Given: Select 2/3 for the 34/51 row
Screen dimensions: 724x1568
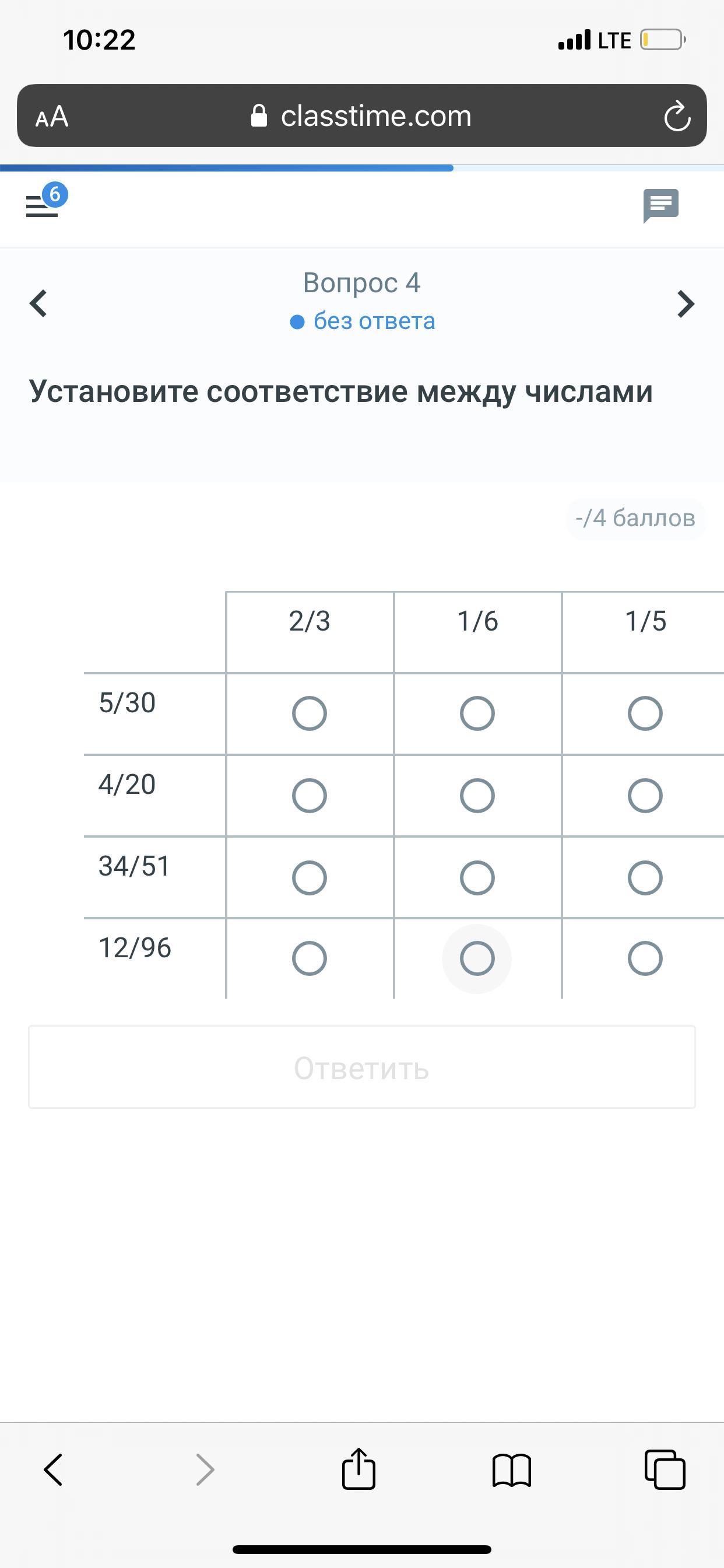Looking at the screenshot, I should click(309, 878).
